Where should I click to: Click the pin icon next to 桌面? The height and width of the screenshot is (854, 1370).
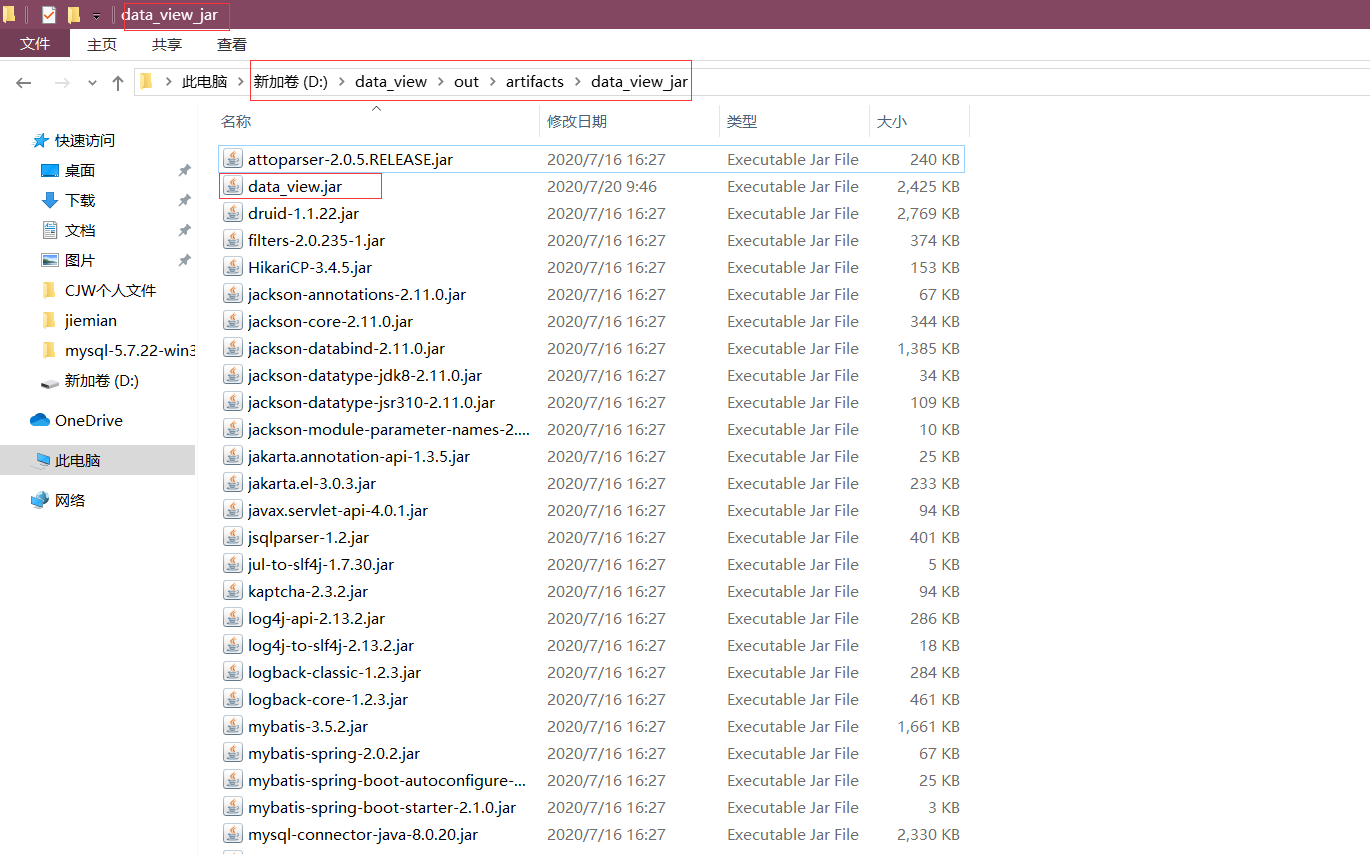pyautogui.click(x=184, y=171)
